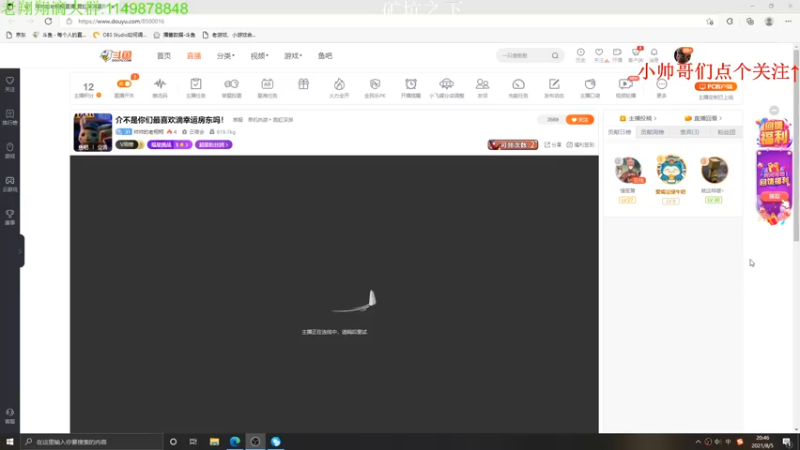The width and height of the screenshot is (800, 450).
Task: Switch to the 贡献日榜 tab
Action: pyautogui.click(x=619, y=132)
